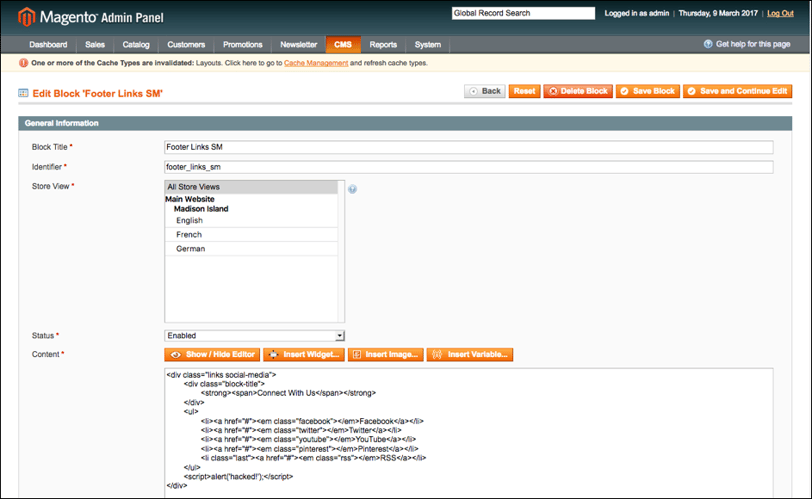Image resolution: width=812 pixels, height=499 pixels.
Task: Click the help question mark icon beside Store View
Action: (353, 188)
